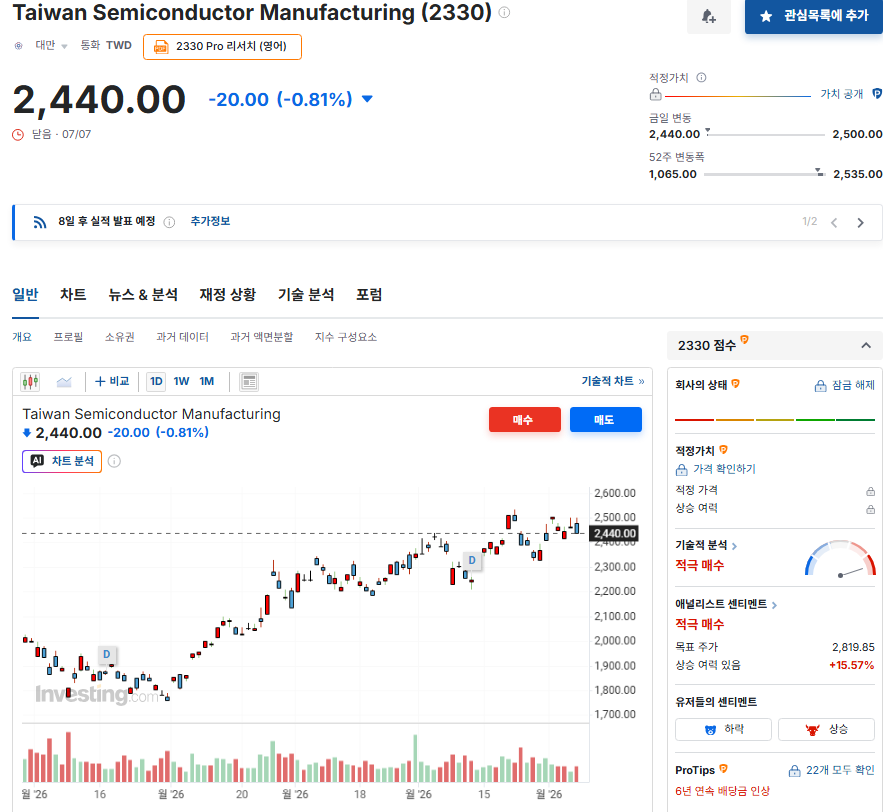
Task: Click the news overlay icon in chart toolbar
Action: (248, 382)
